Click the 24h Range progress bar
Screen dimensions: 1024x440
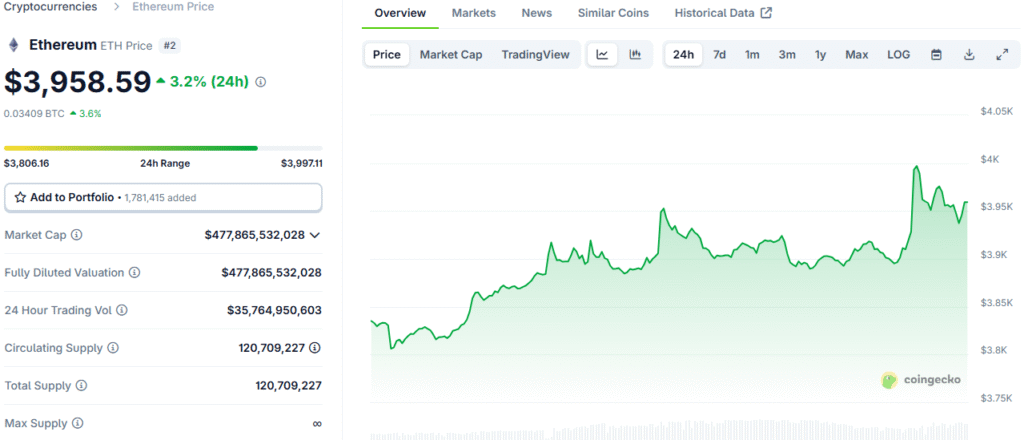[163, 148]
